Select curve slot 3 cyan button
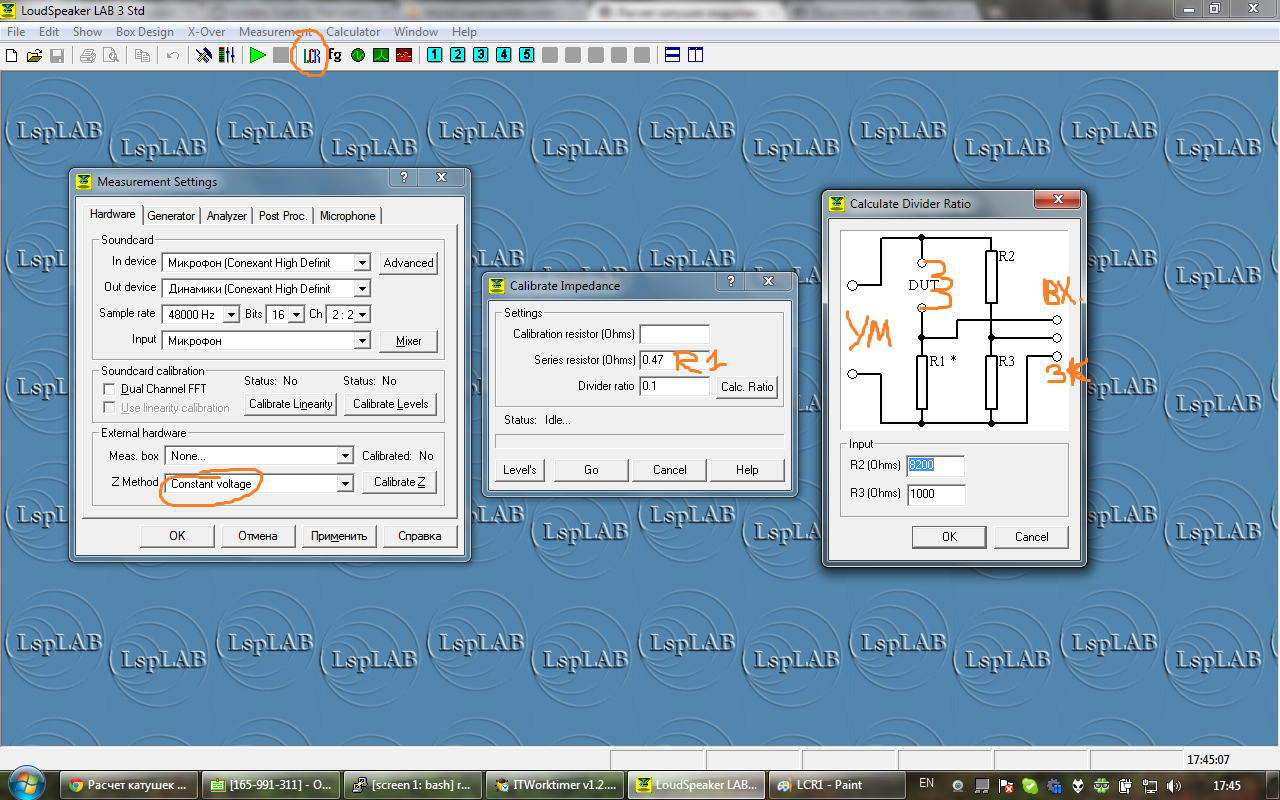The image size is (1280, 800). tap(480, 55)
